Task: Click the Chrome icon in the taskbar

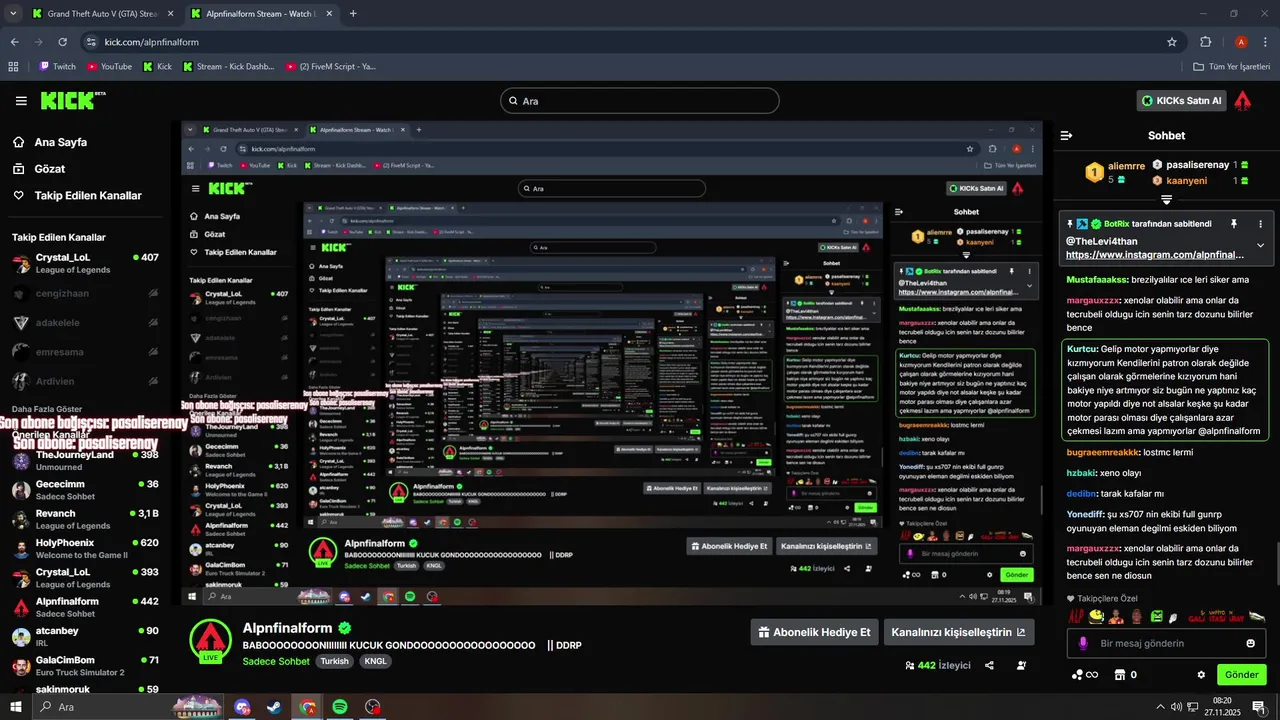Action: (x=307, y=707)
